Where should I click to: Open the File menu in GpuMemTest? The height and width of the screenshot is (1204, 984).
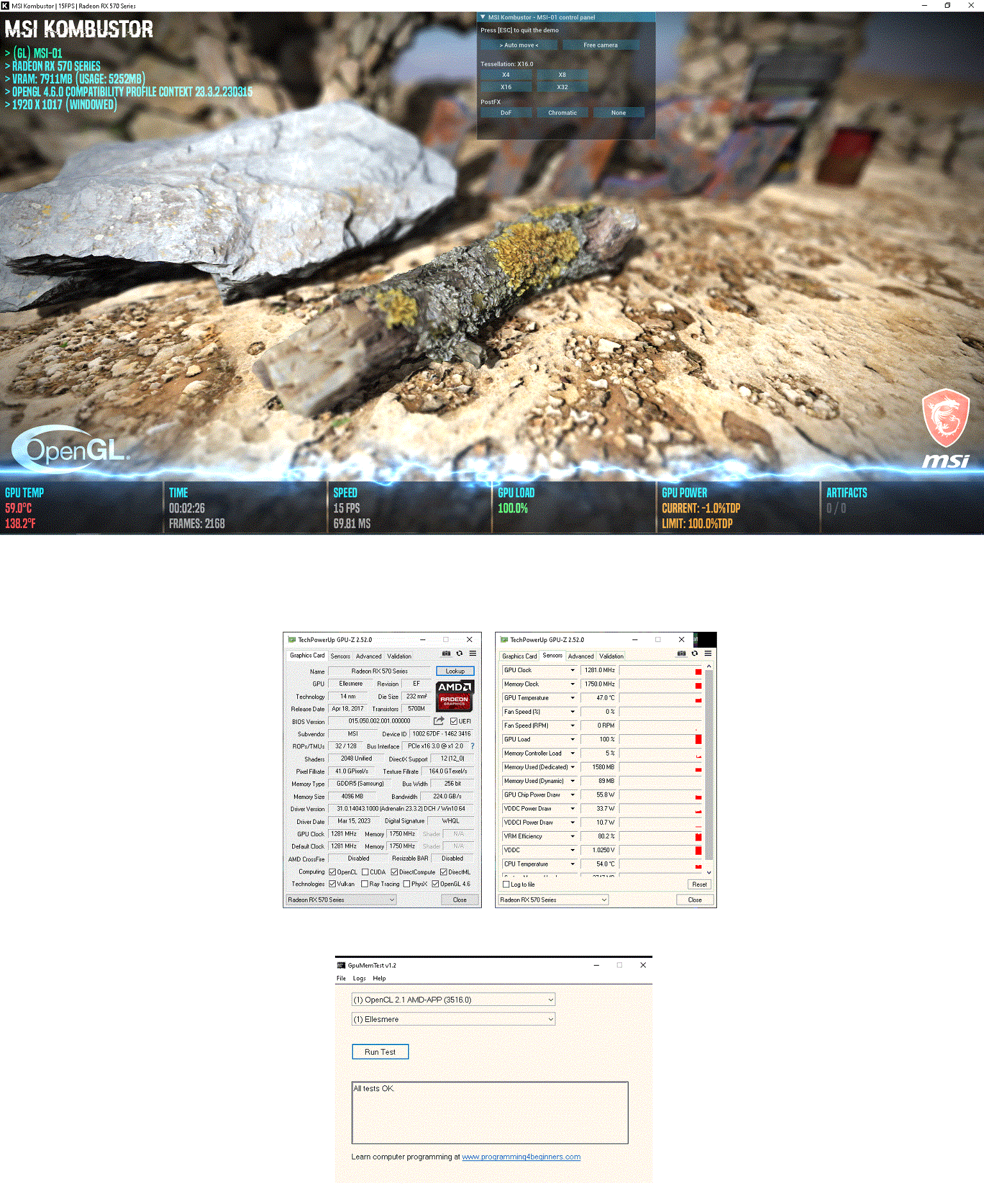[341, 978]
